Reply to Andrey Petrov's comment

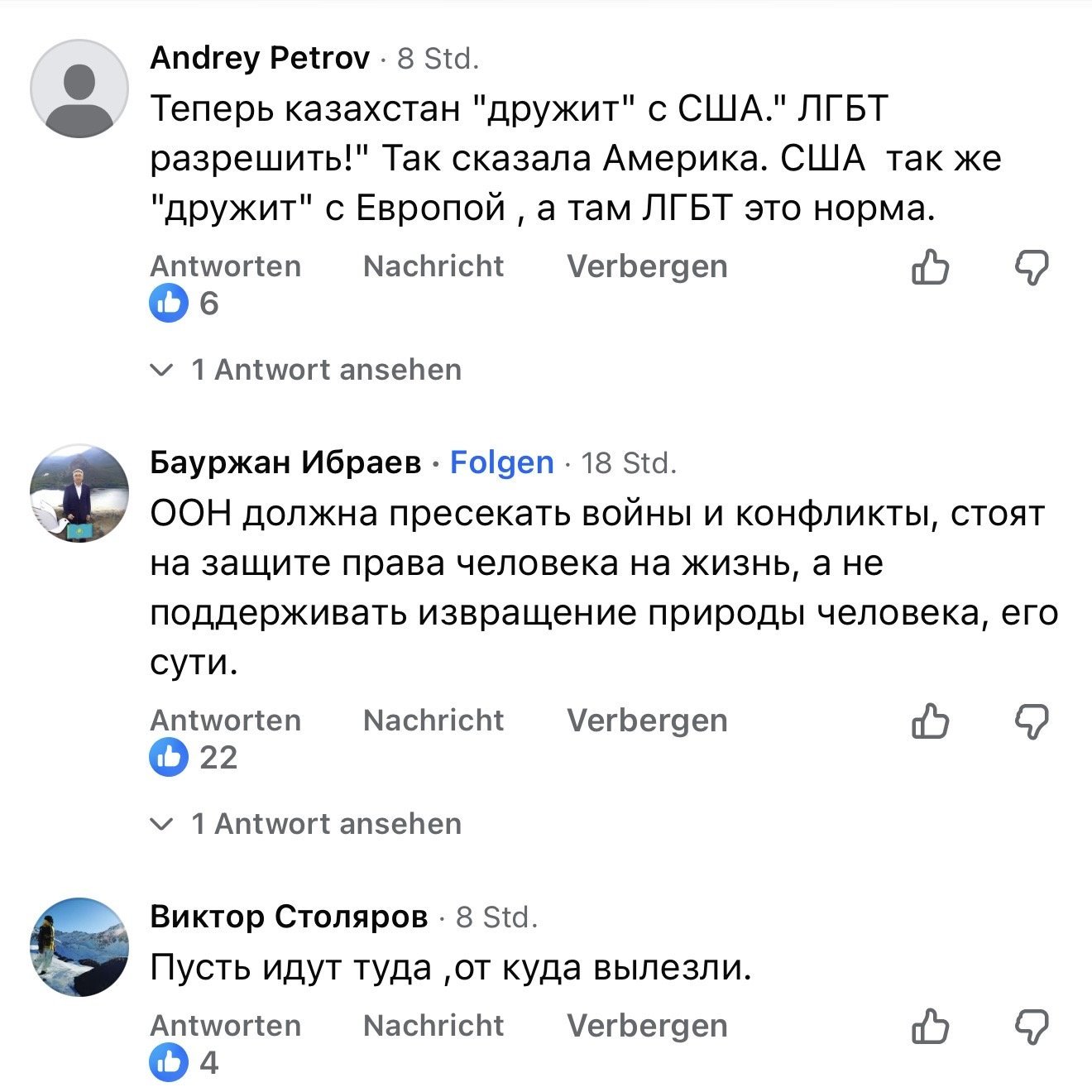tap(225, 266)
